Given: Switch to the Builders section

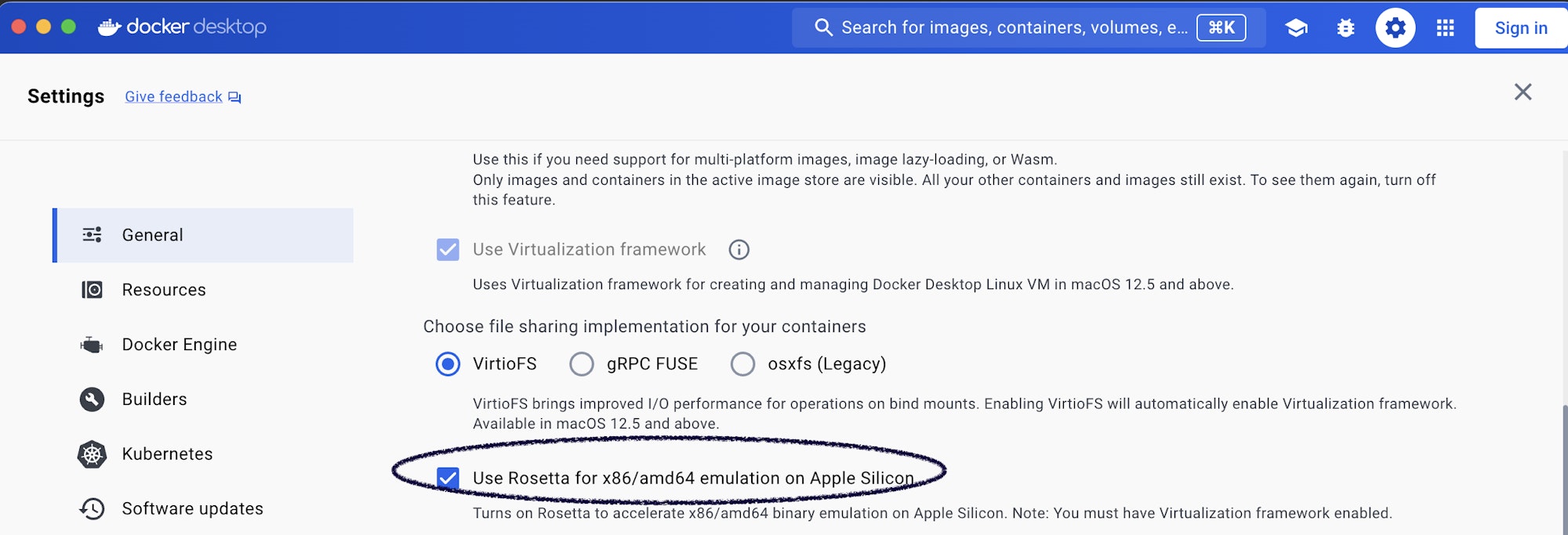Looking at the screenshot, I should click(203, 399).
